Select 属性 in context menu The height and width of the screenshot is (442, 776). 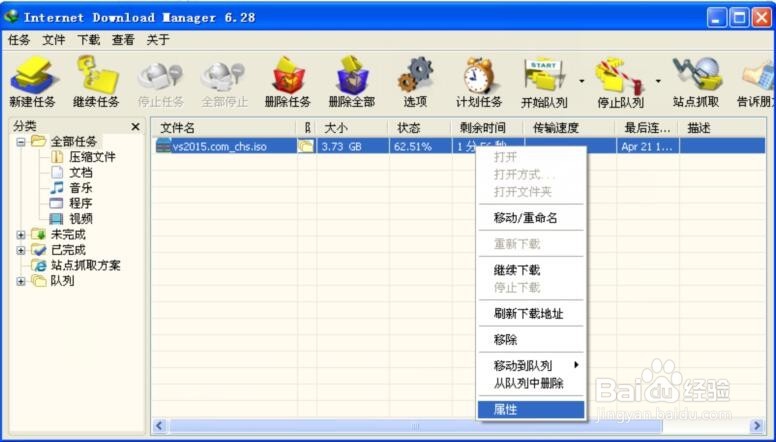tap(531, 409)
